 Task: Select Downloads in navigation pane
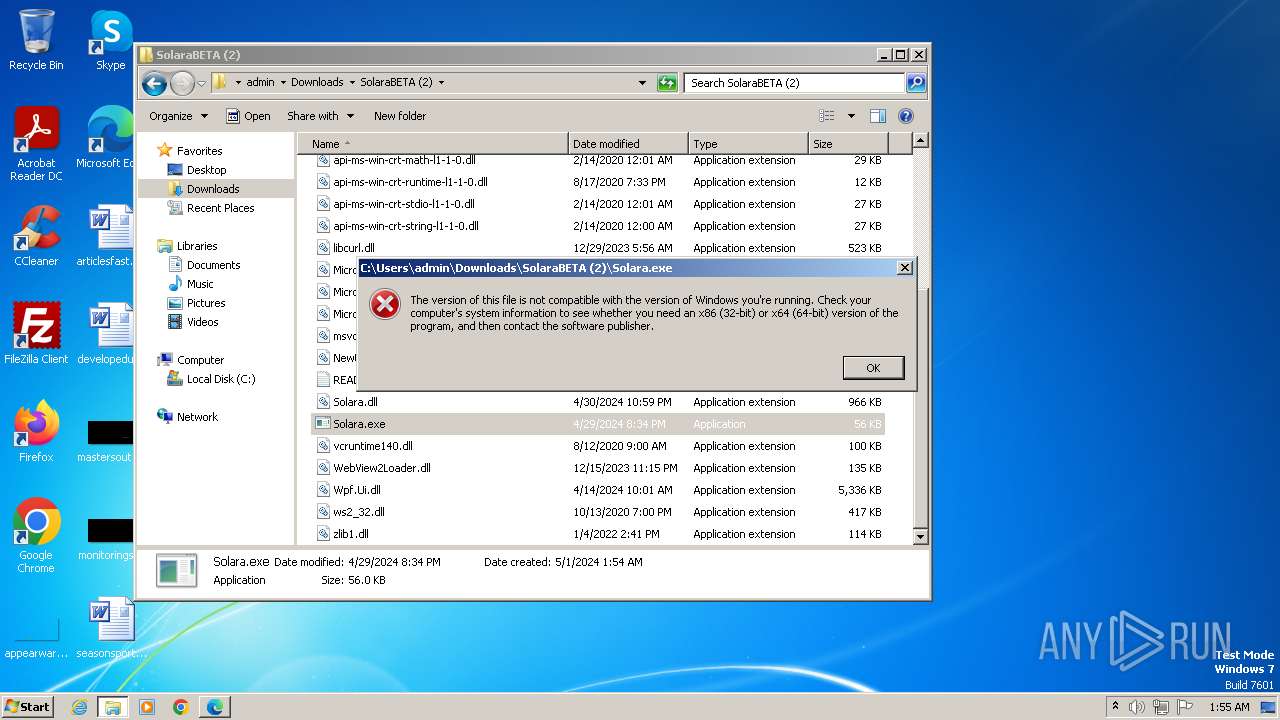212,189
